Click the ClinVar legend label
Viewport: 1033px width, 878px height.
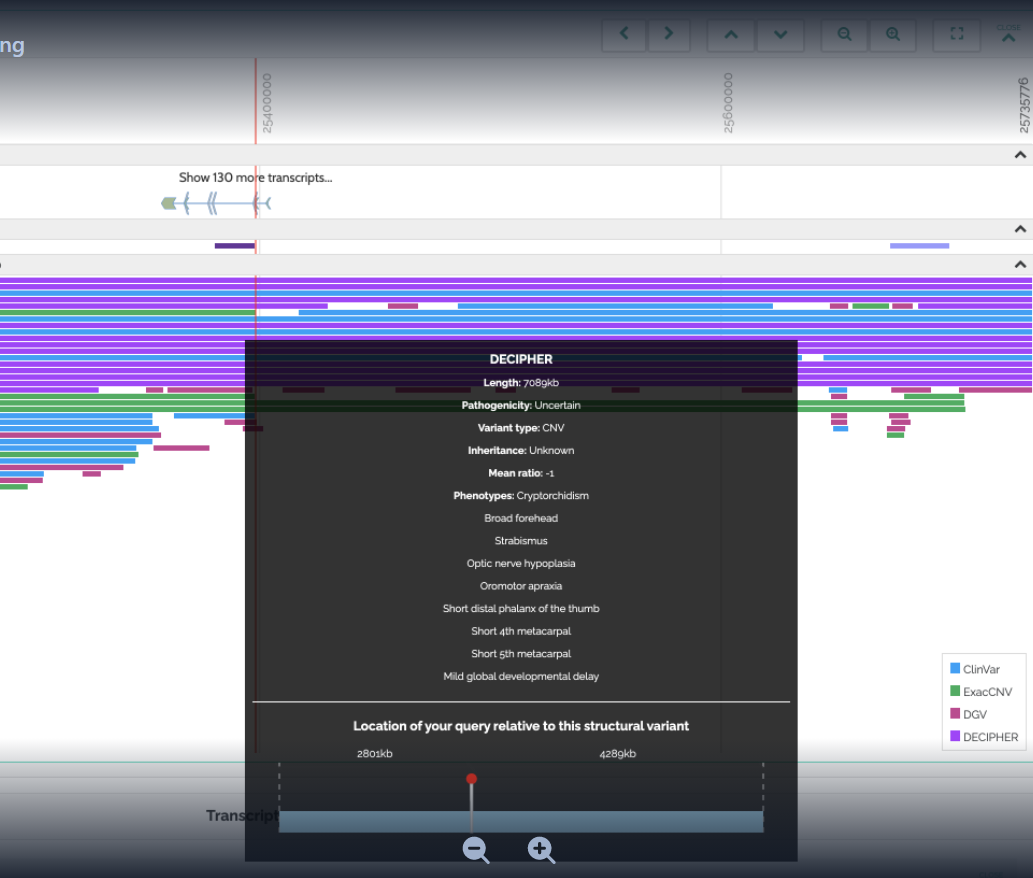[982, 669]
